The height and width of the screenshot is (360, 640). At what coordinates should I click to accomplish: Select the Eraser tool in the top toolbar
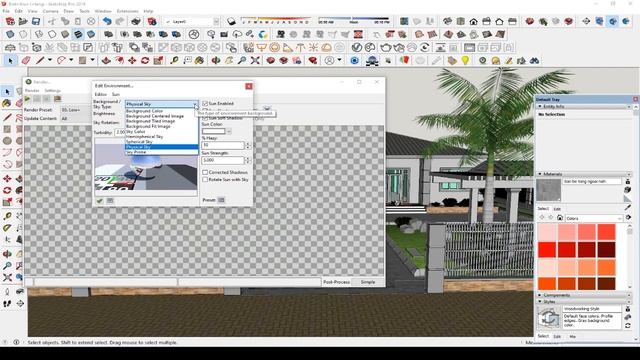26,60
